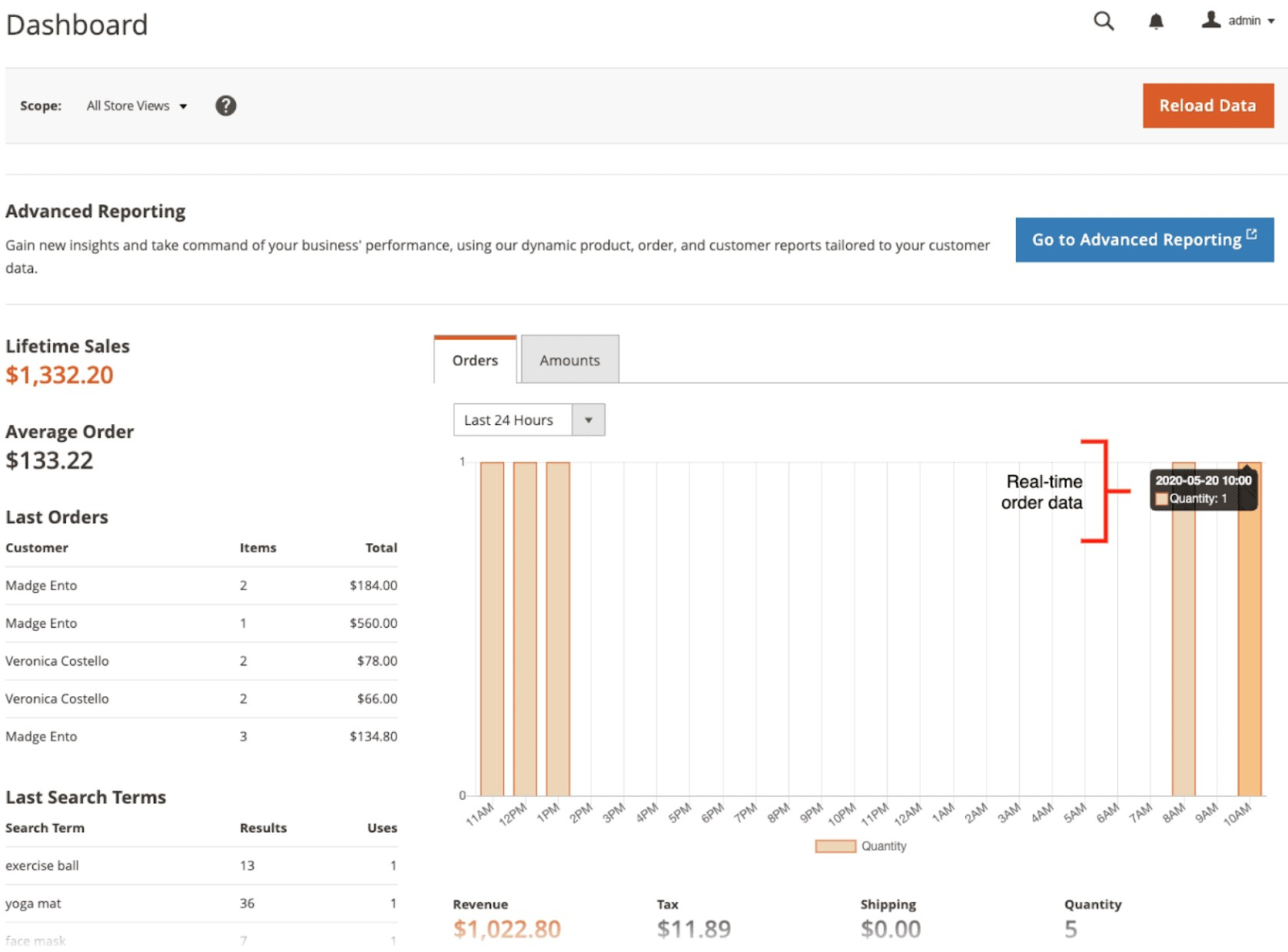Open the All Store Views scope dropdown
The width and height of the screenshot is (1288, 952).
pyautogui.click(x=136, y=105)
